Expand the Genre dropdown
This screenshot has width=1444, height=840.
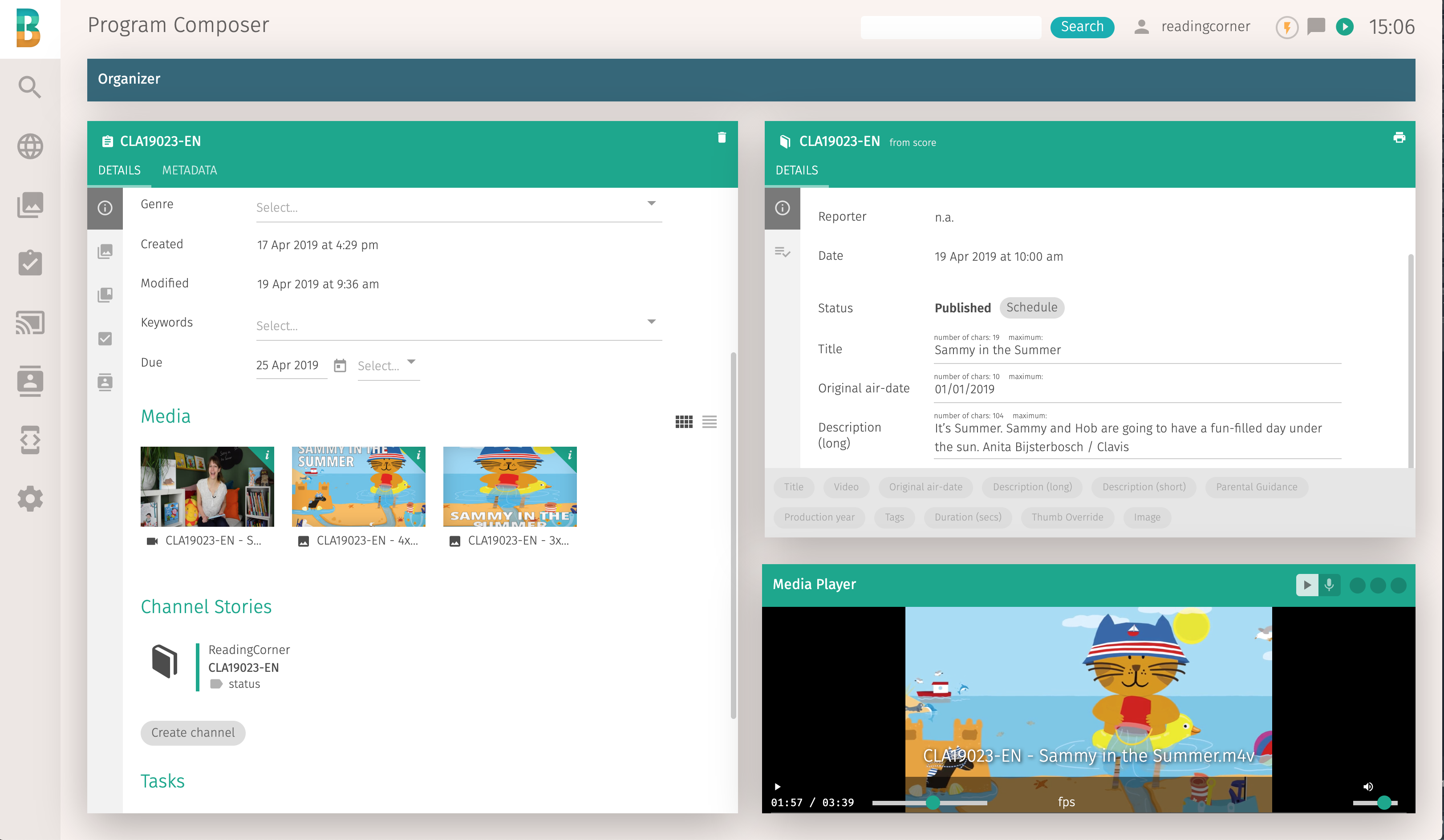pyautogui.click(x=651, y=203)
